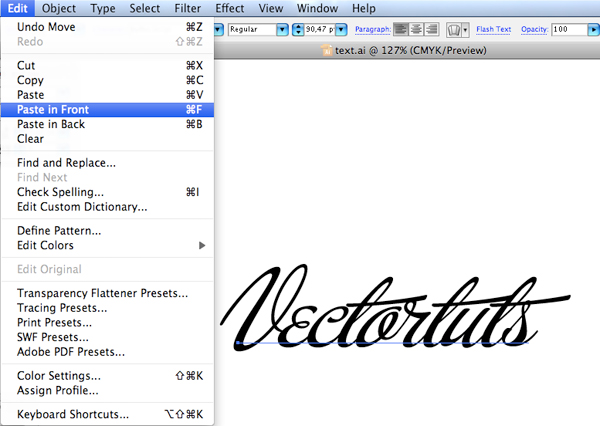Click the Opacity link

[534, 29]
